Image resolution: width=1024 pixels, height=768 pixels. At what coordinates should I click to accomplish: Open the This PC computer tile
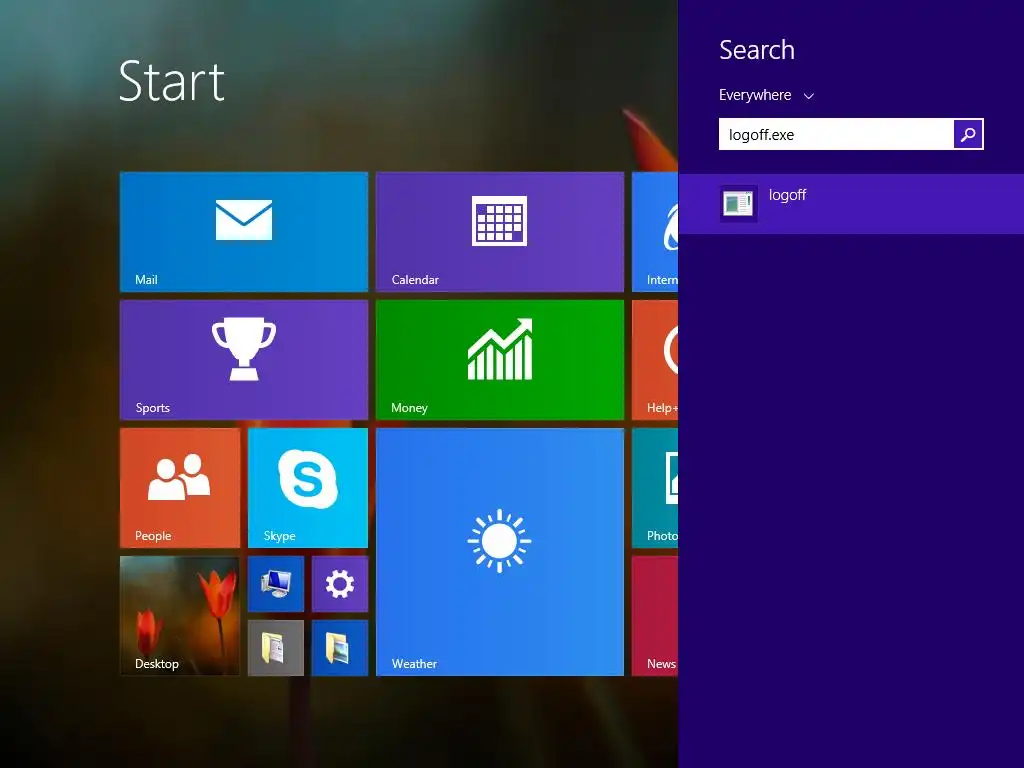(x=276, y=584)
